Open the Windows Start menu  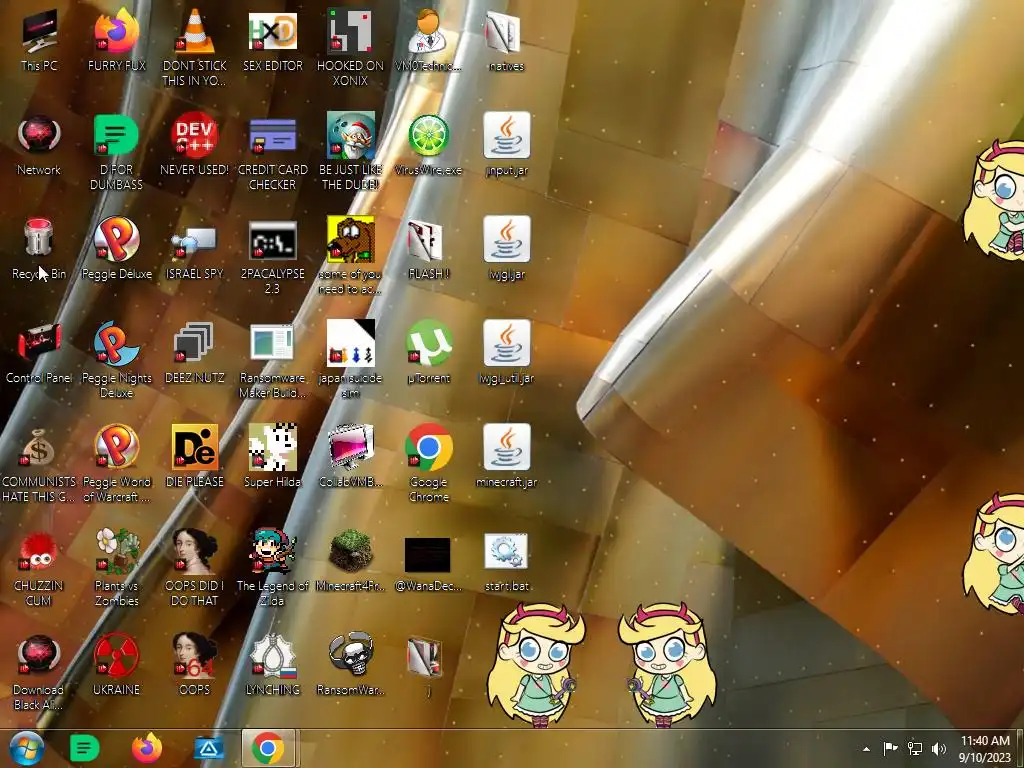26,748
